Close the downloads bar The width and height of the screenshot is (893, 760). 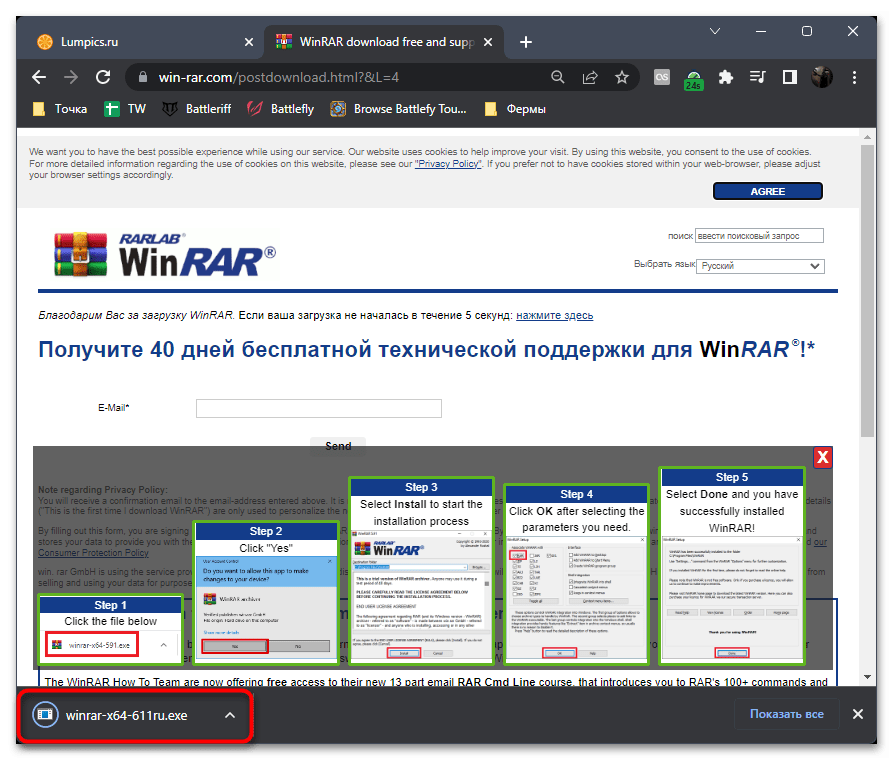point(858,714)
